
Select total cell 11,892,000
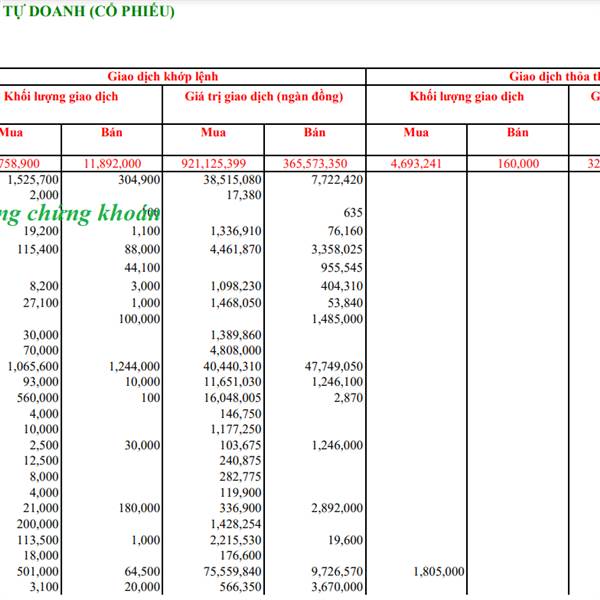112,164
